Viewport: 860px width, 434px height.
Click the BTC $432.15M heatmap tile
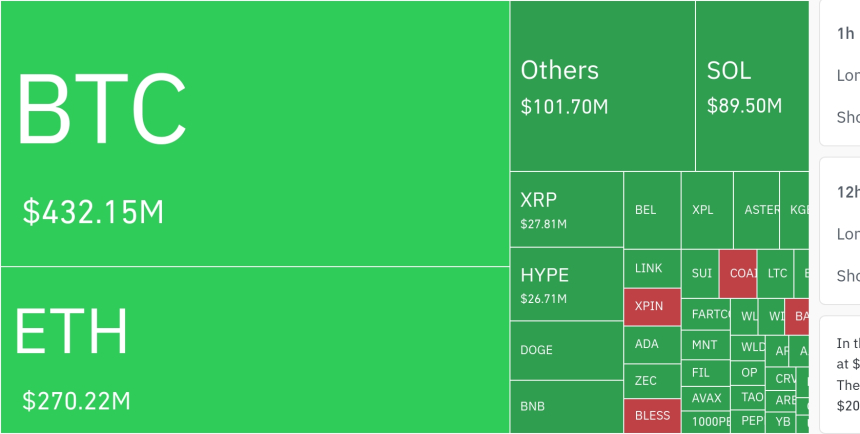tap(255, 134)
